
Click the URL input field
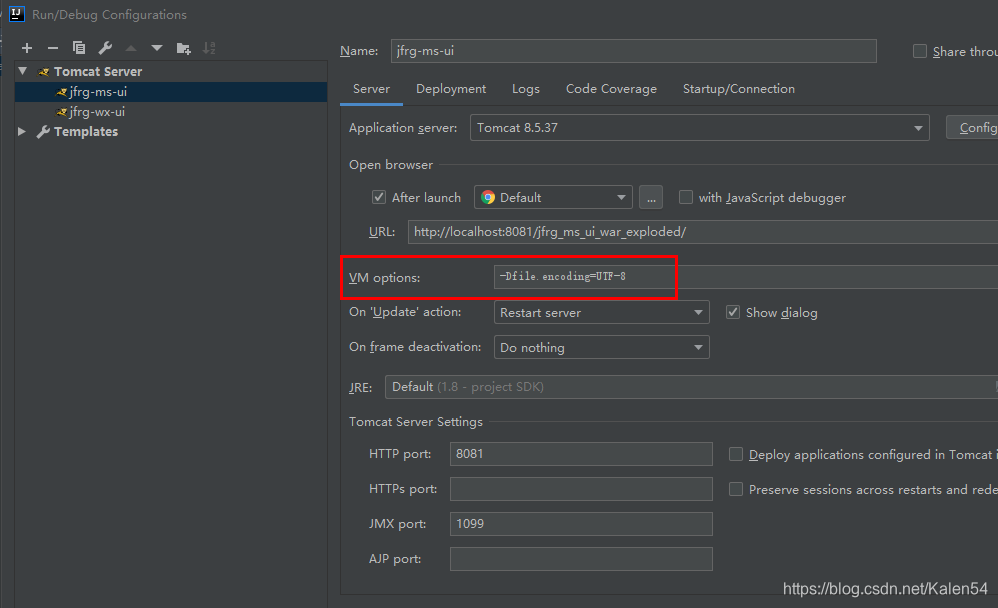[x=703, y=232]
